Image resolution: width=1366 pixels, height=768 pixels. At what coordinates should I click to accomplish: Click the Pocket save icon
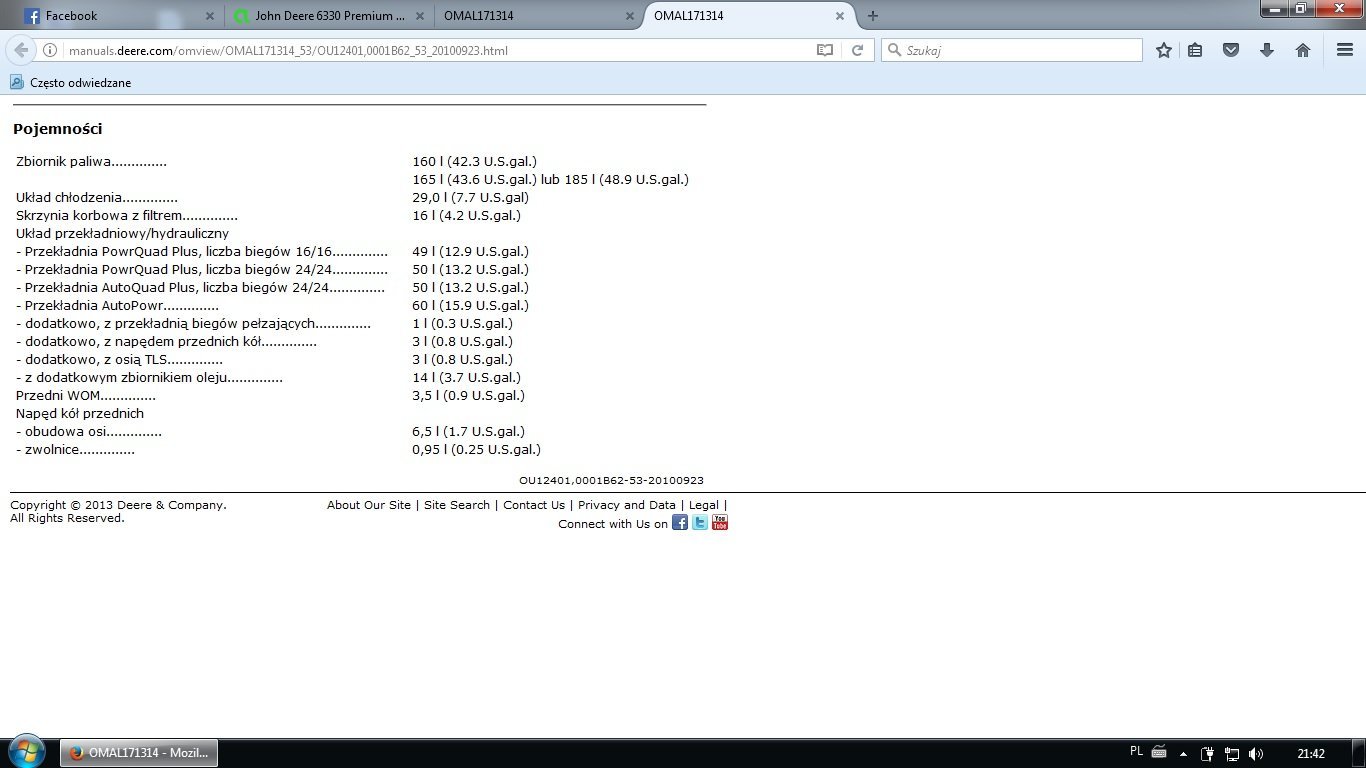click(1231, 50)
